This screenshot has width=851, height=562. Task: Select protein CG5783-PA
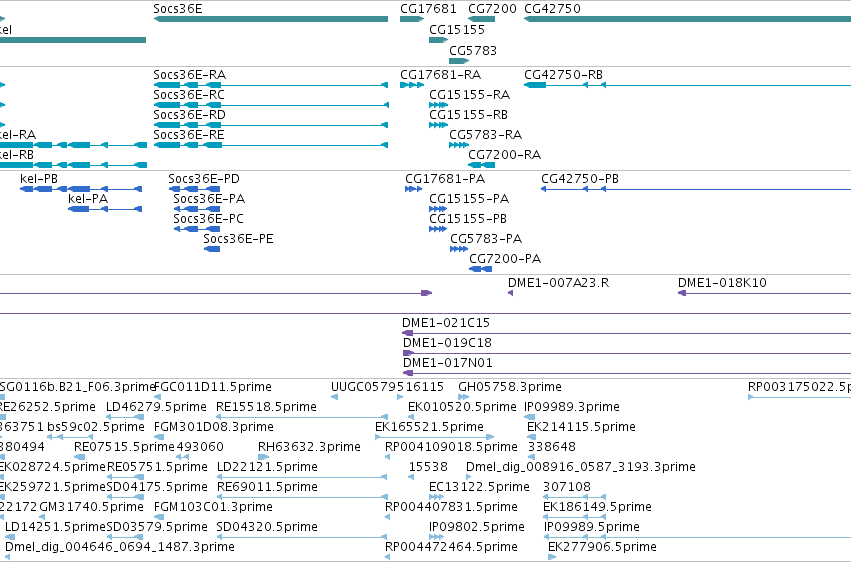[459, 249]
